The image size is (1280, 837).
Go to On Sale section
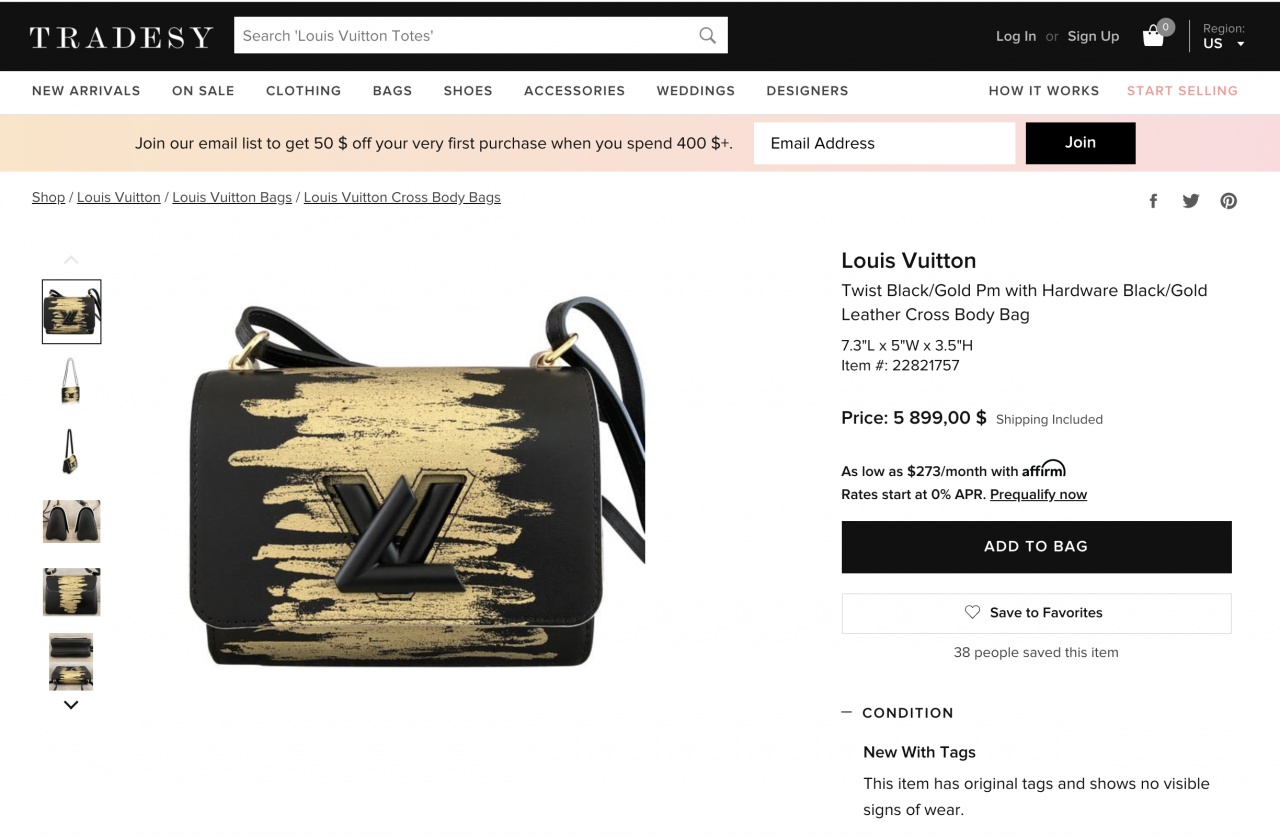point(203,91)
